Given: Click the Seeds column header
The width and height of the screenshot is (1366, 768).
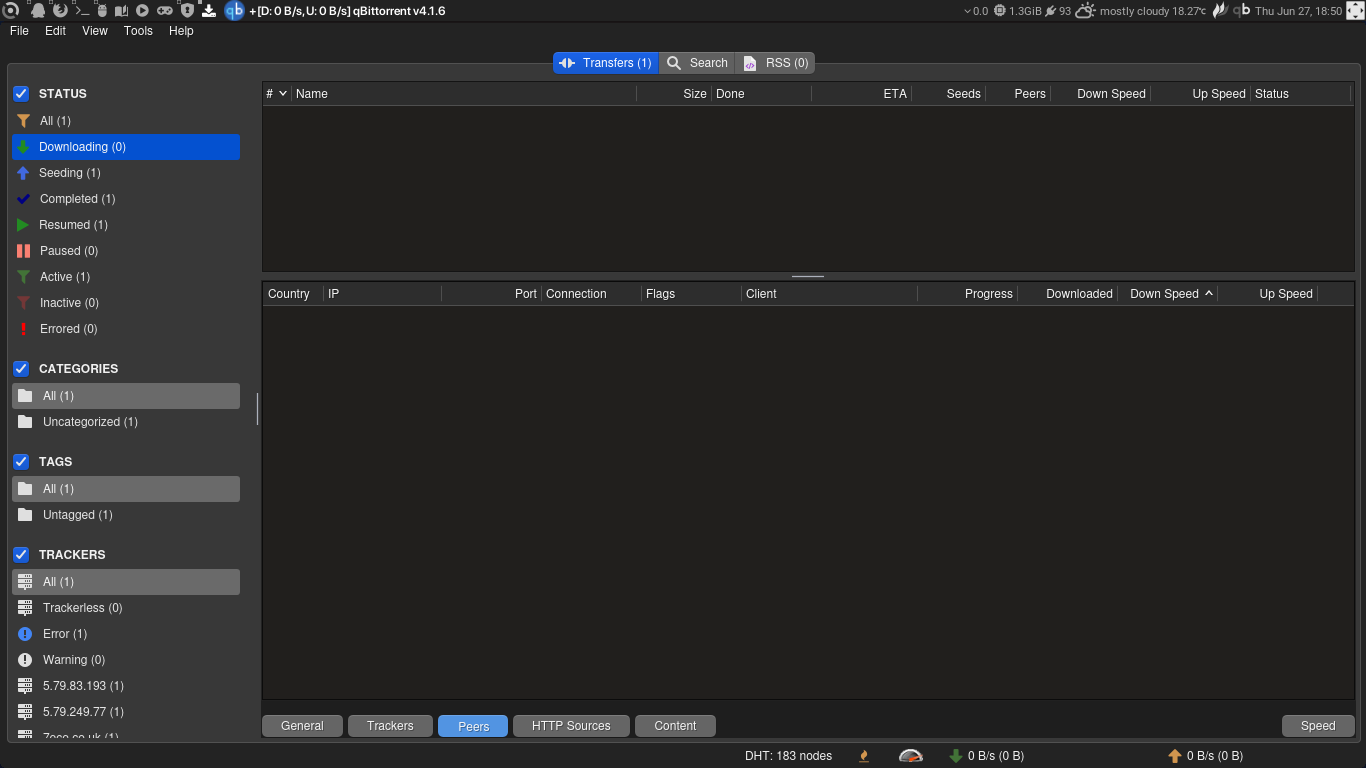Looking at the screenshot, I should [x=948, y=94].
